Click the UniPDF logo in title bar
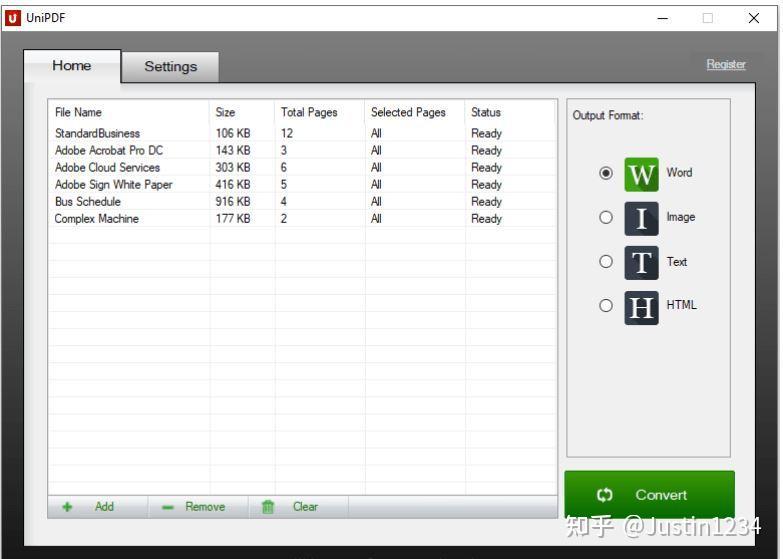Image resolution: width=783 pixels, height=559 pixels. pyautogui.click(x=12, y=18)
